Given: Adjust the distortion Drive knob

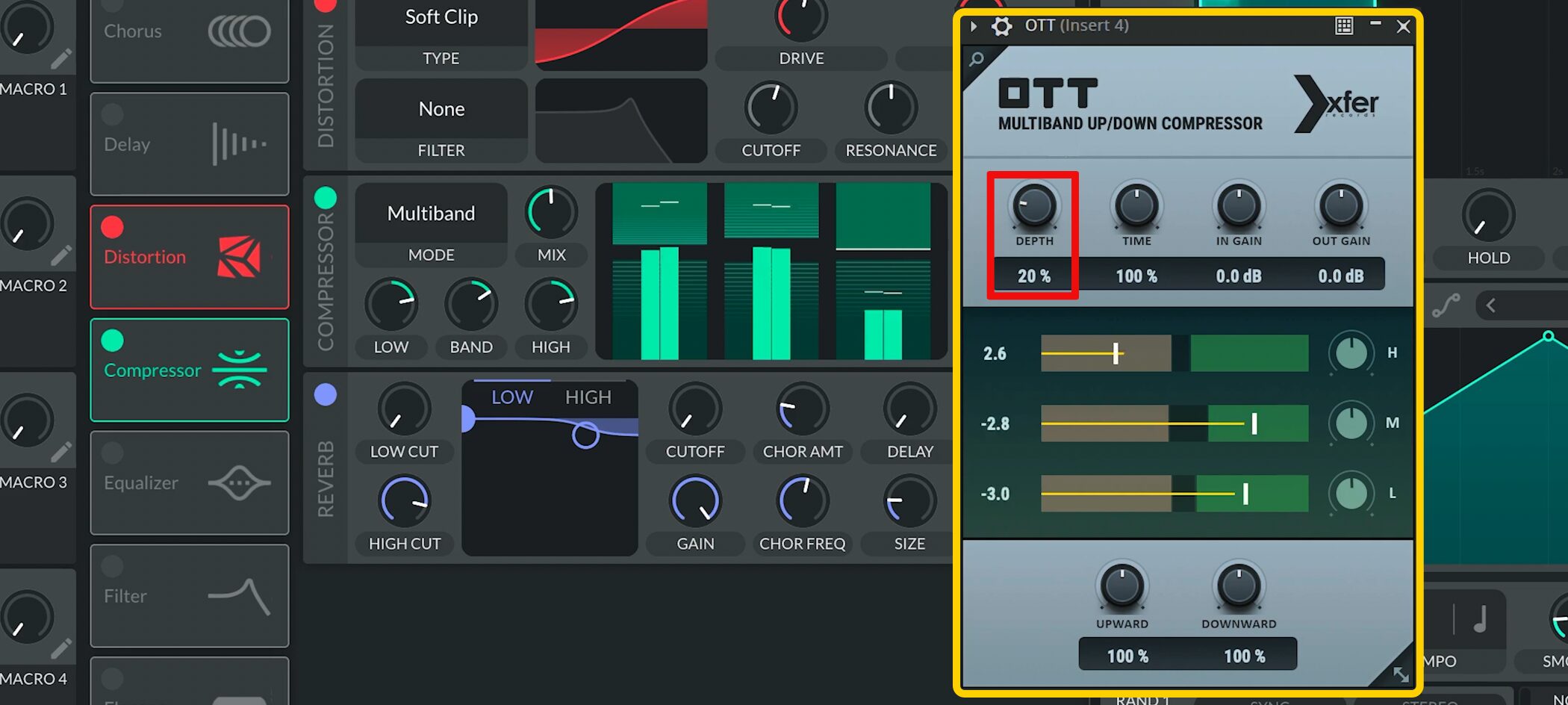Looking at the screenshot, I should coord(801,16).
